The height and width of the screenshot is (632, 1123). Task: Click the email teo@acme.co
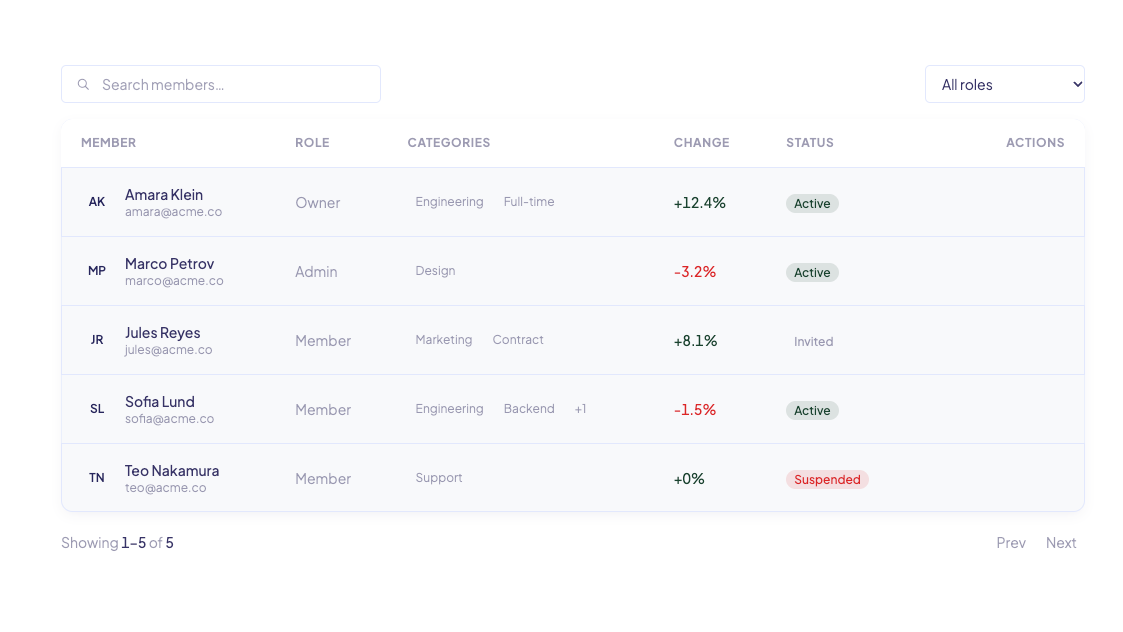coord(165,487)
